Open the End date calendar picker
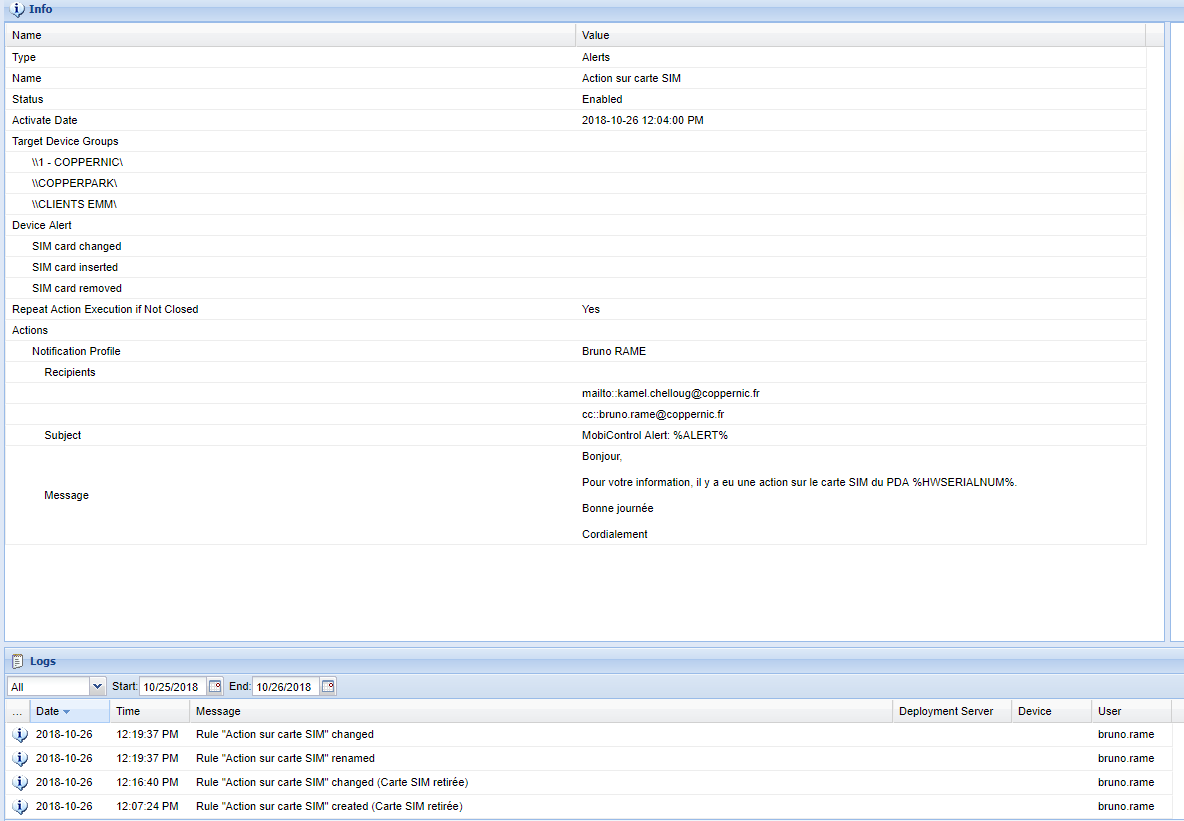This screenshot has width=1184, height=821. 328,687
